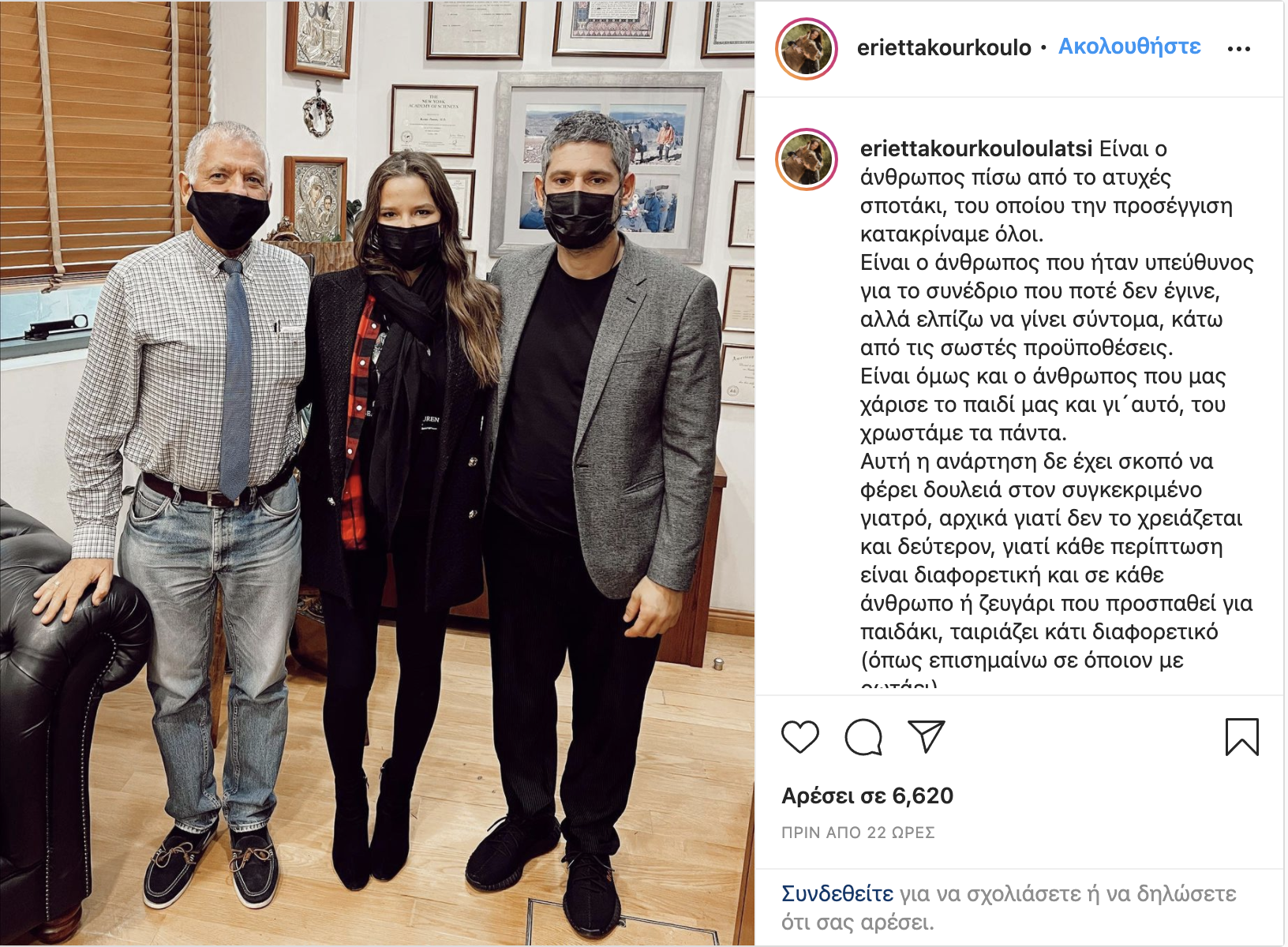Save the post with the bookmark icon

[1241, 737]
